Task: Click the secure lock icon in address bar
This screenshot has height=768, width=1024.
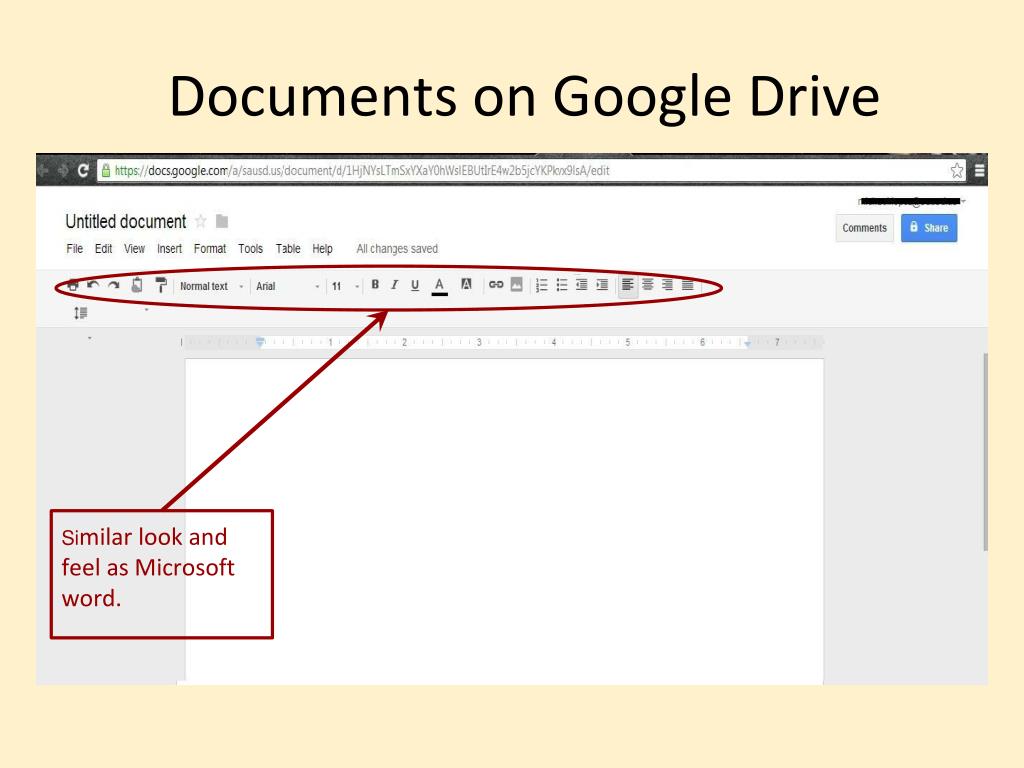Action: coord(105,170)
